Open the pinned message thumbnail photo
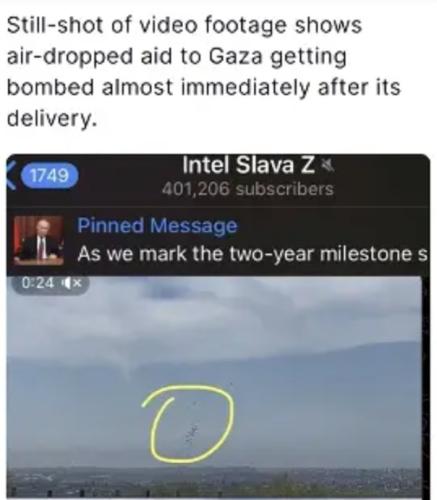 (x=39, y=240)
